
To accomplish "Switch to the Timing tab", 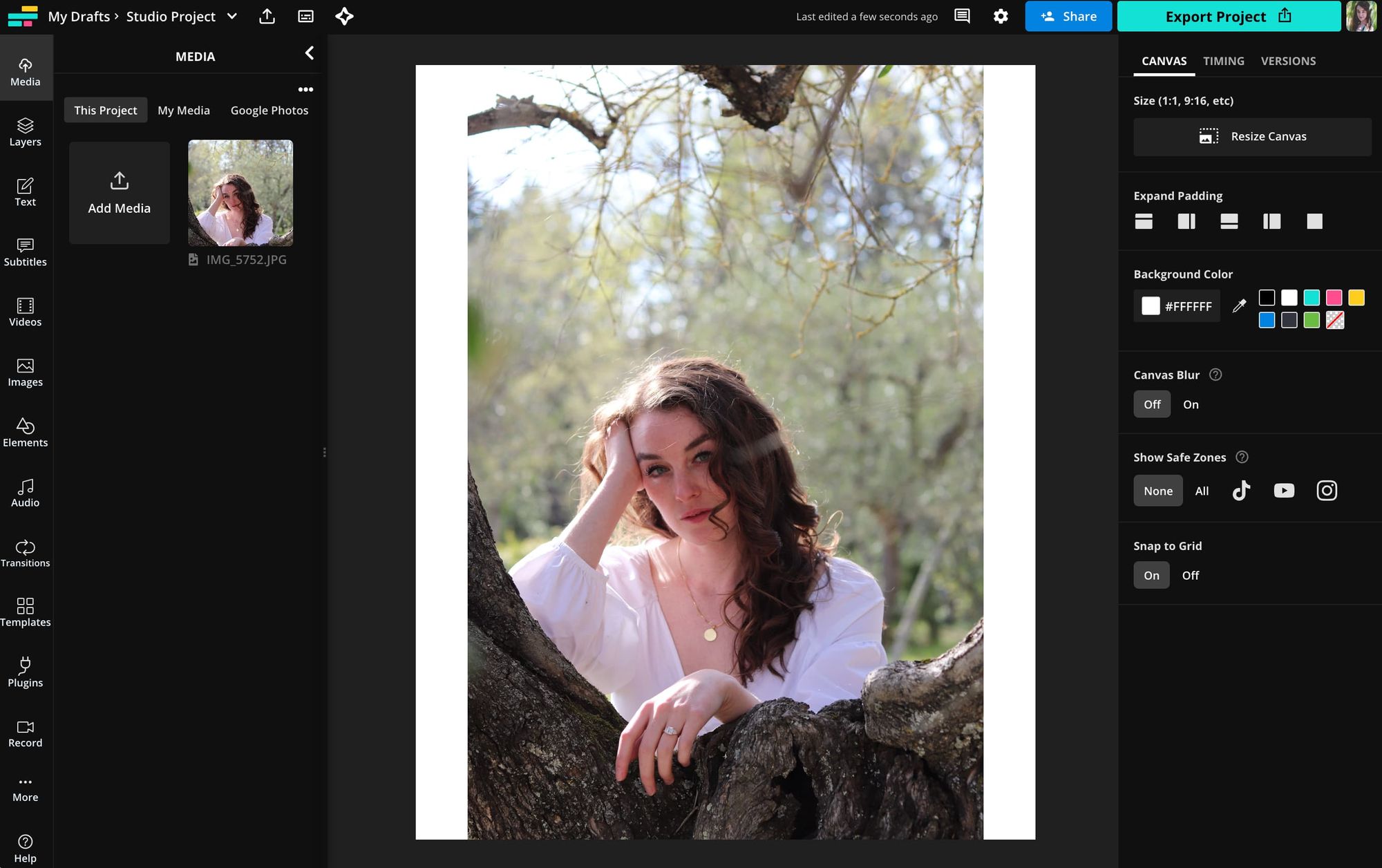I will pyautogui.click(x=1223, y=61).
